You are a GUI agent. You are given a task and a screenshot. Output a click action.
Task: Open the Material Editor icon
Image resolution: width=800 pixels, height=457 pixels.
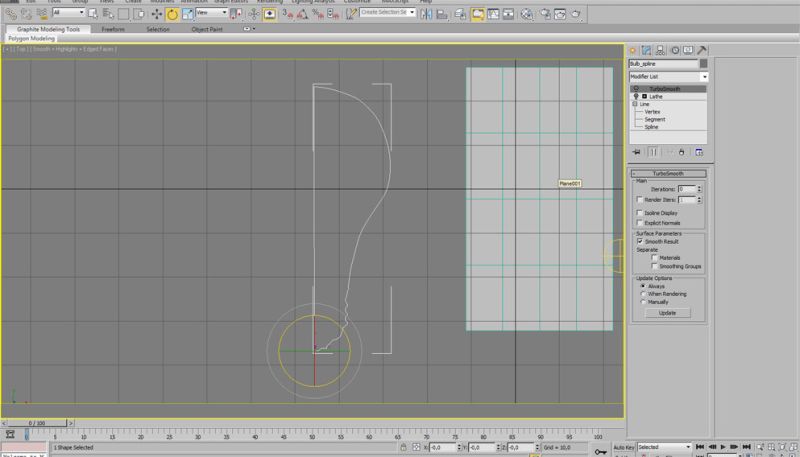[527, 14]
